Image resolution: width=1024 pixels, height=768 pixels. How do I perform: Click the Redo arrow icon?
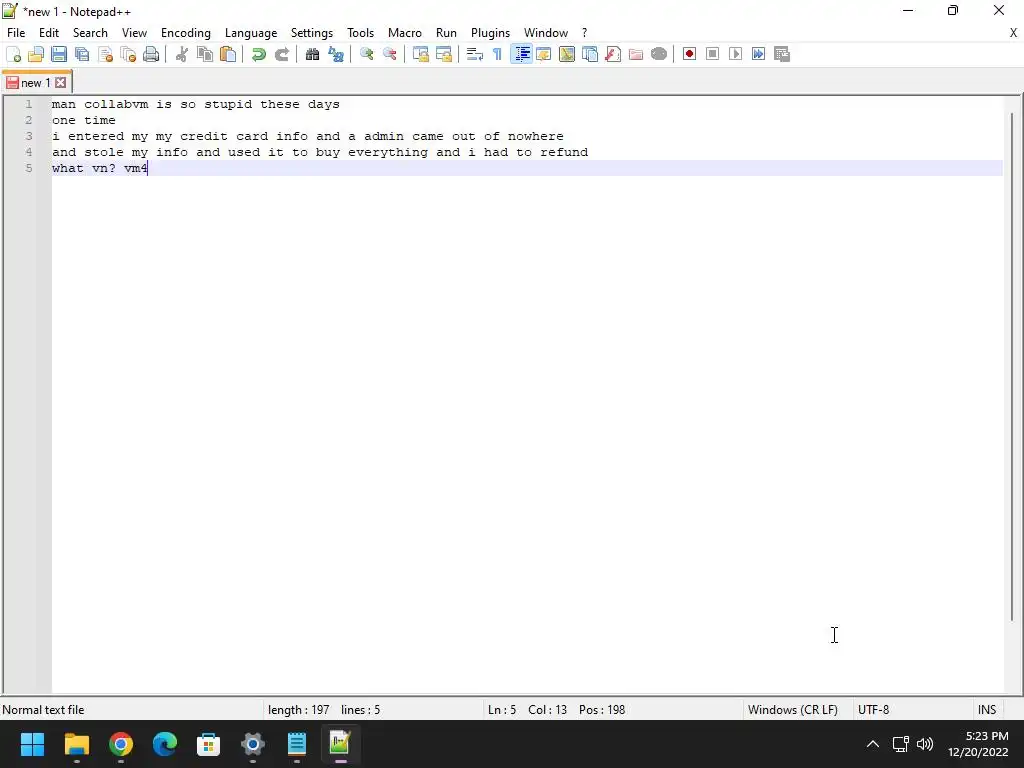coord(281,54)
